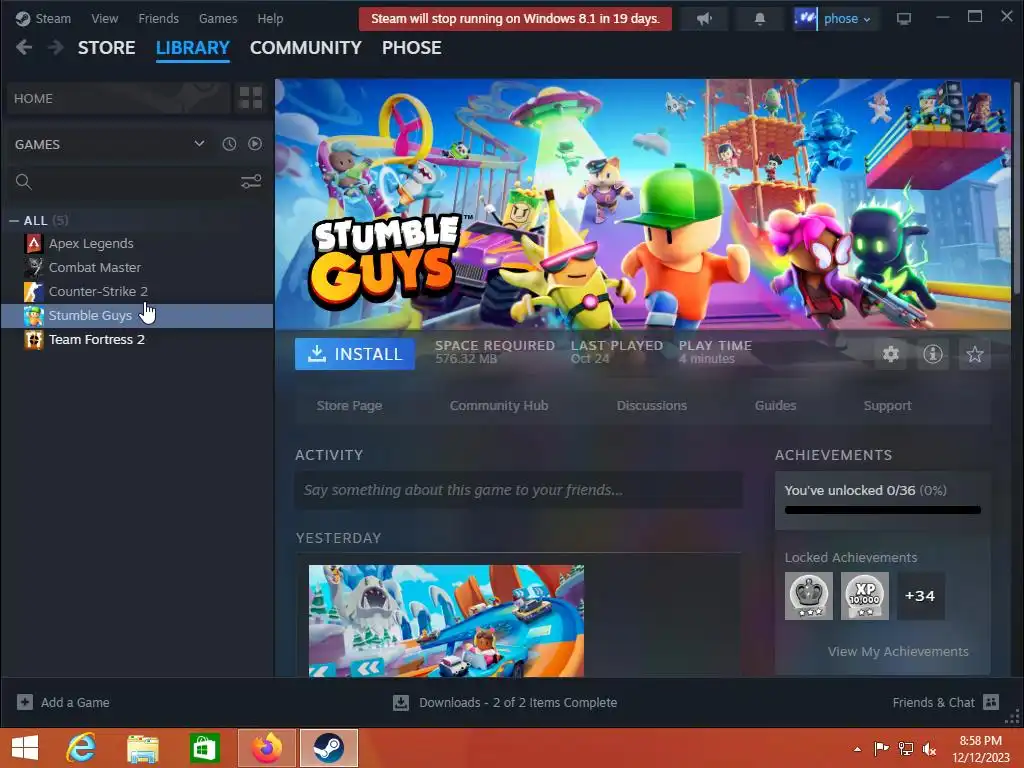Select Combat Master in library list
The width and height of the screenshot is (1024, 768).
(x=95, y=267)
